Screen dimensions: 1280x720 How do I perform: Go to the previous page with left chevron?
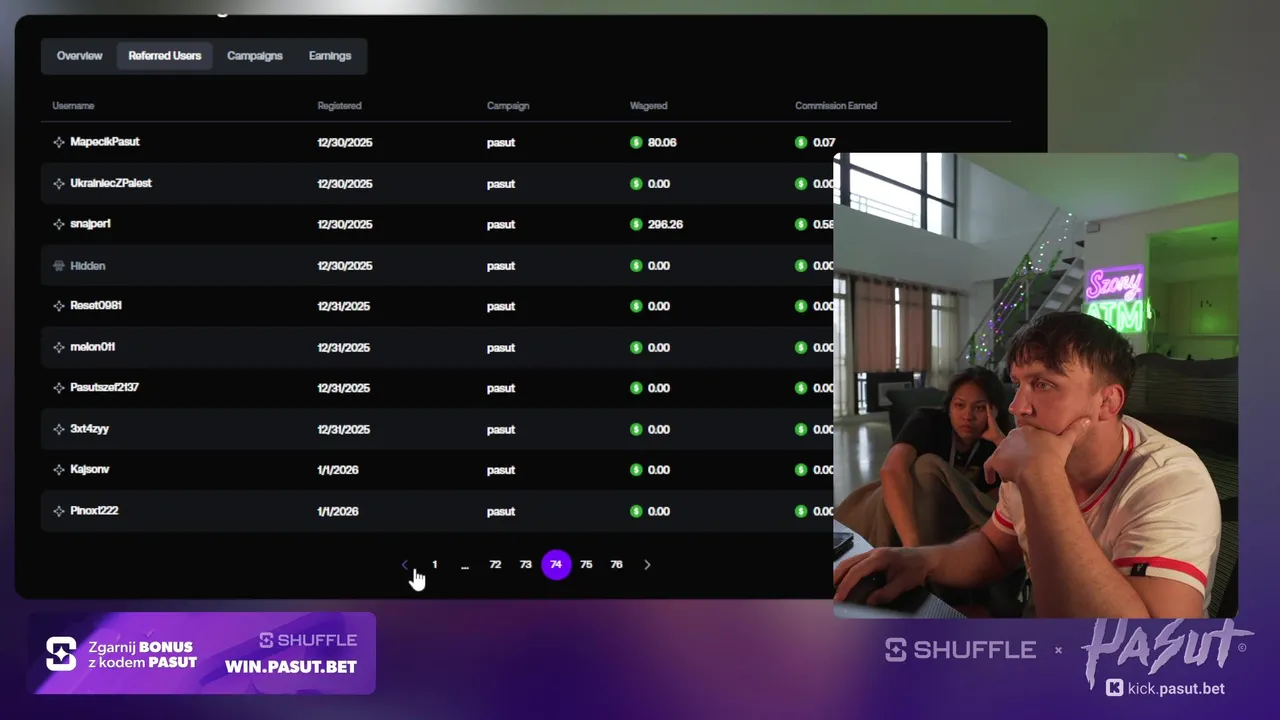coord(404,565)
